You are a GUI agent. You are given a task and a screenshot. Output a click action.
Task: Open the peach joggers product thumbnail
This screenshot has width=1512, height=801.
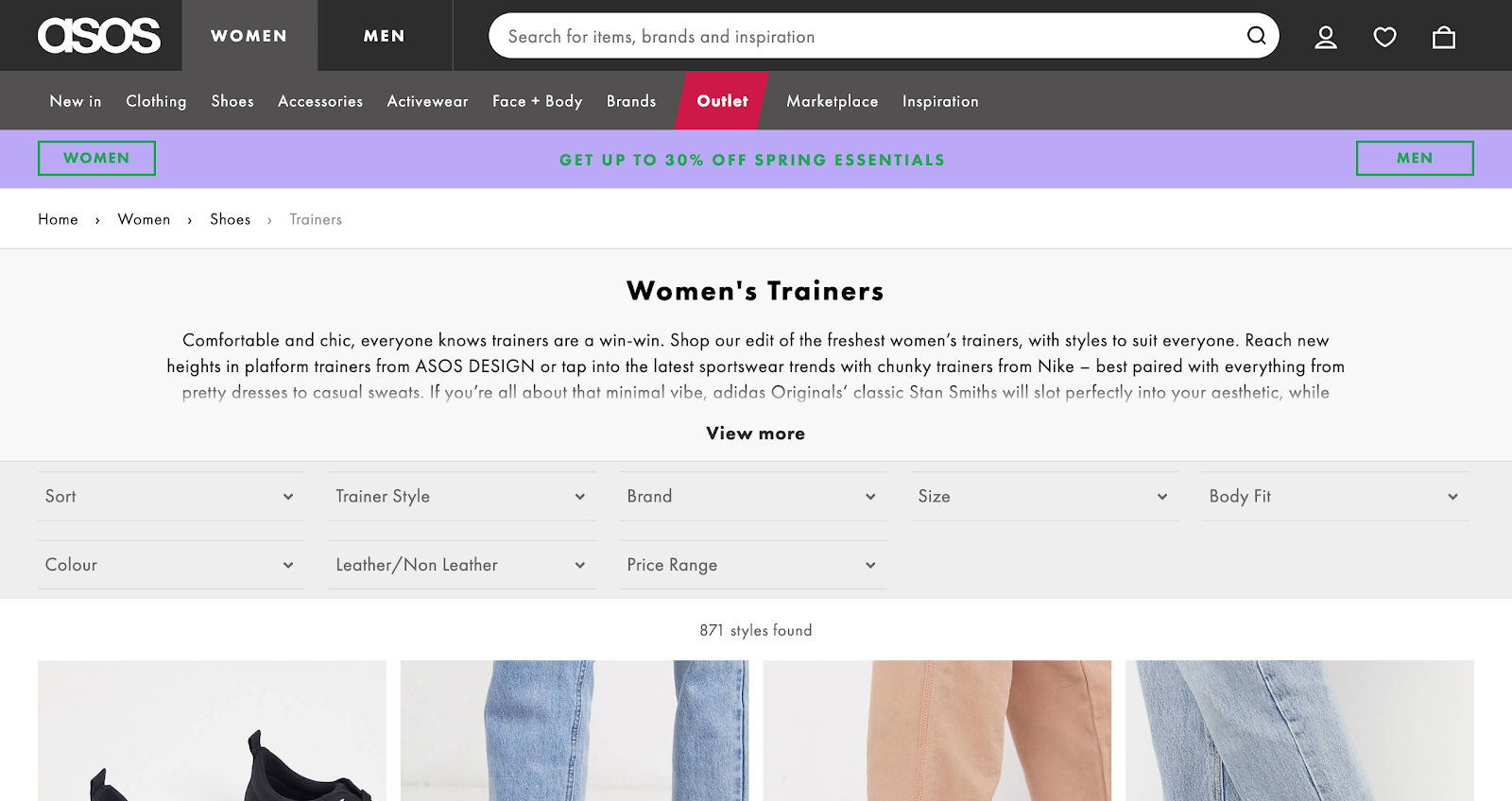click(x=937, y=731)
